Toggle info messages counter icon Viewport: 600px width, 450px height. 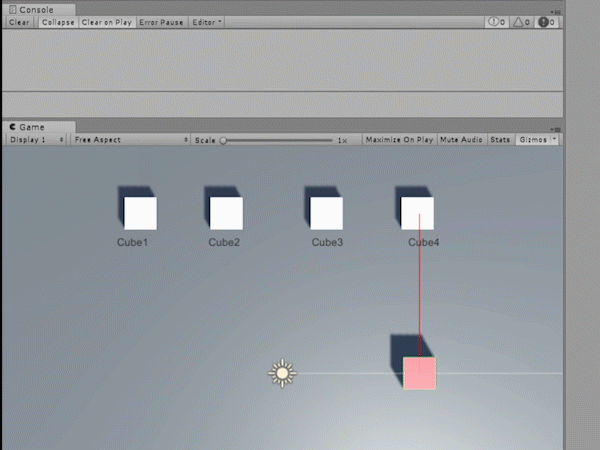[496, 22]
